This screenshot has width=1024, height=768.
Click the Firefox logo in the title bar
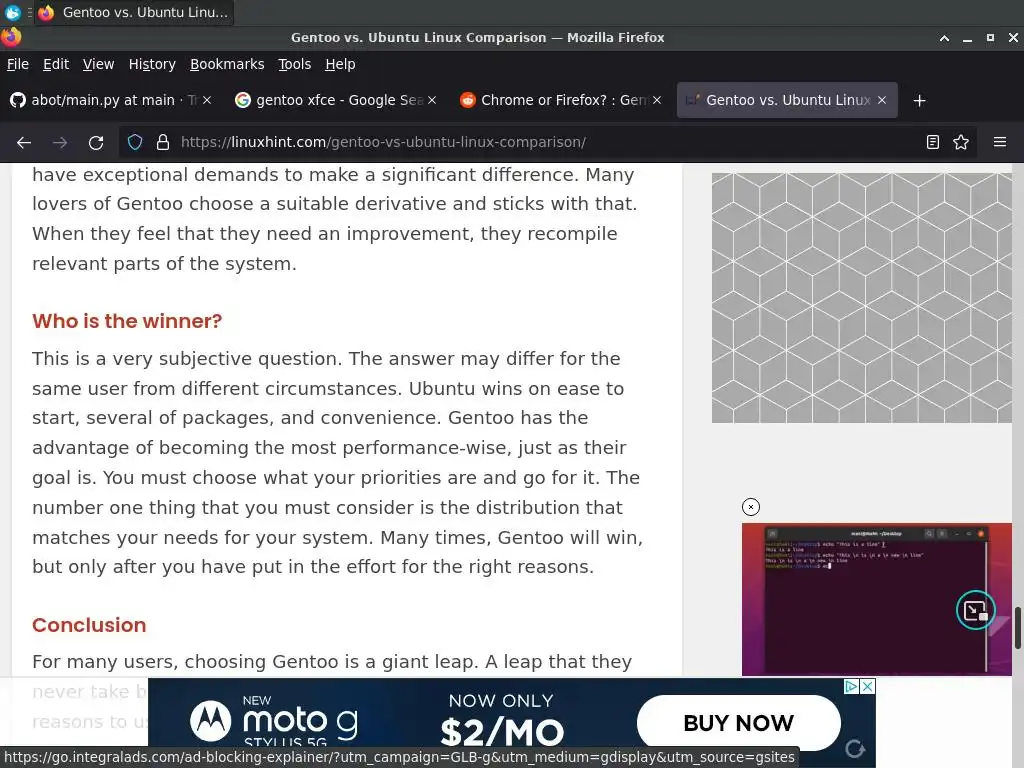(x=10, y=37)
